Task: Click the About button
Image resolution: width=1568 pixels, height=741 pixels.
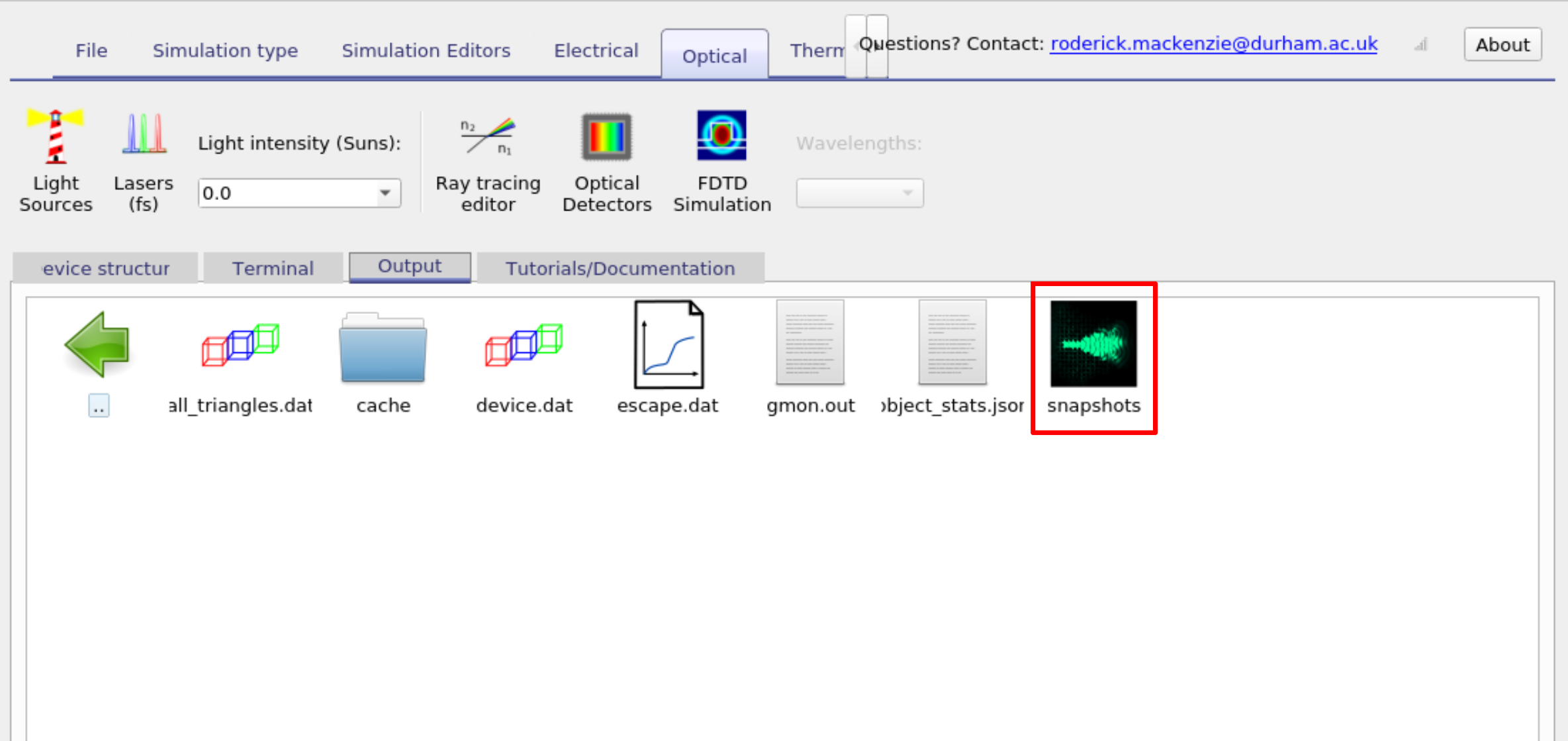Action: coord(1502,44)
